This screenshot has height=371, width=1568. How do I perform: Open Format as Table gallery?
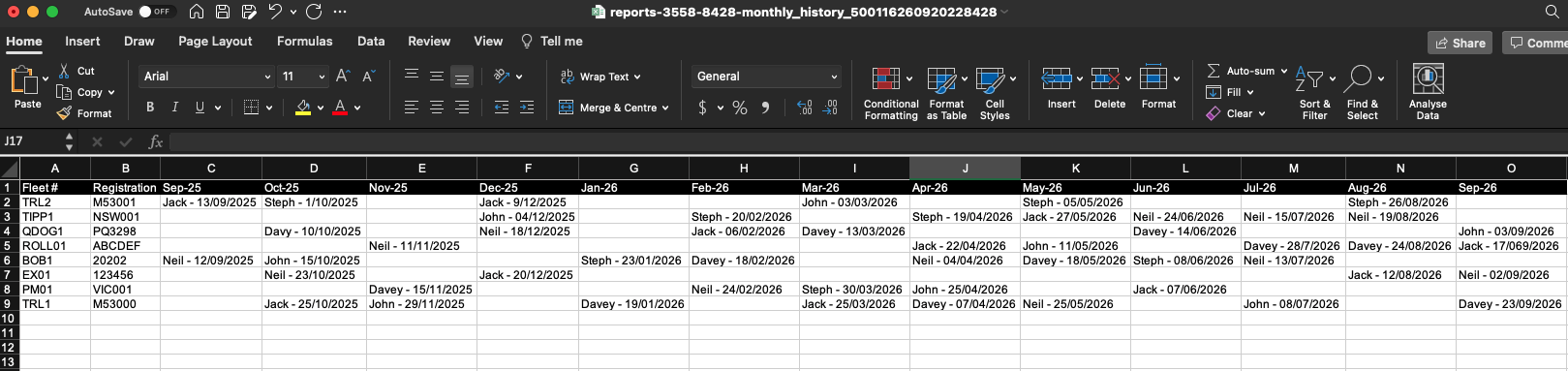click(x=946, y=93)
